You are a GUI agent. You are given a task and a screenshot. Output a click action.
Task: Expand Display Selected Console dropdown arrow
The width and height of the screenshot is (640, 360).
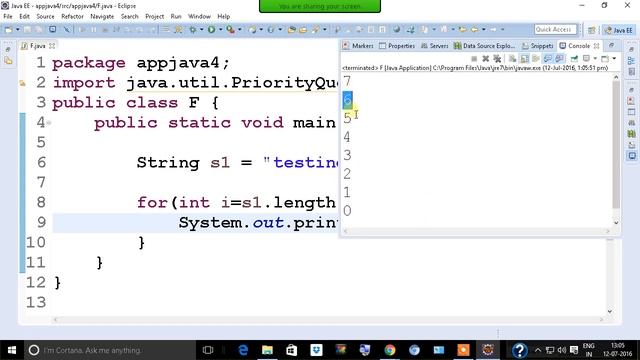click(x=595, y=59)
